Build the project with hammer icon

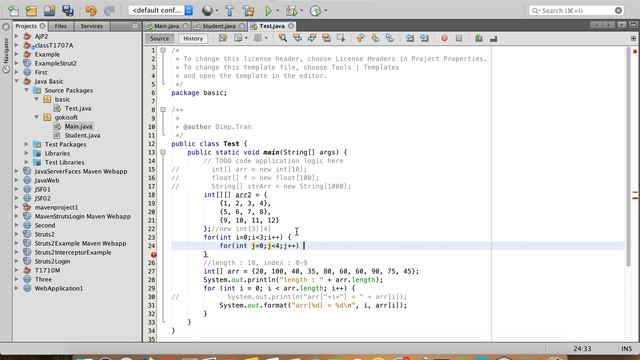[229, 11]
